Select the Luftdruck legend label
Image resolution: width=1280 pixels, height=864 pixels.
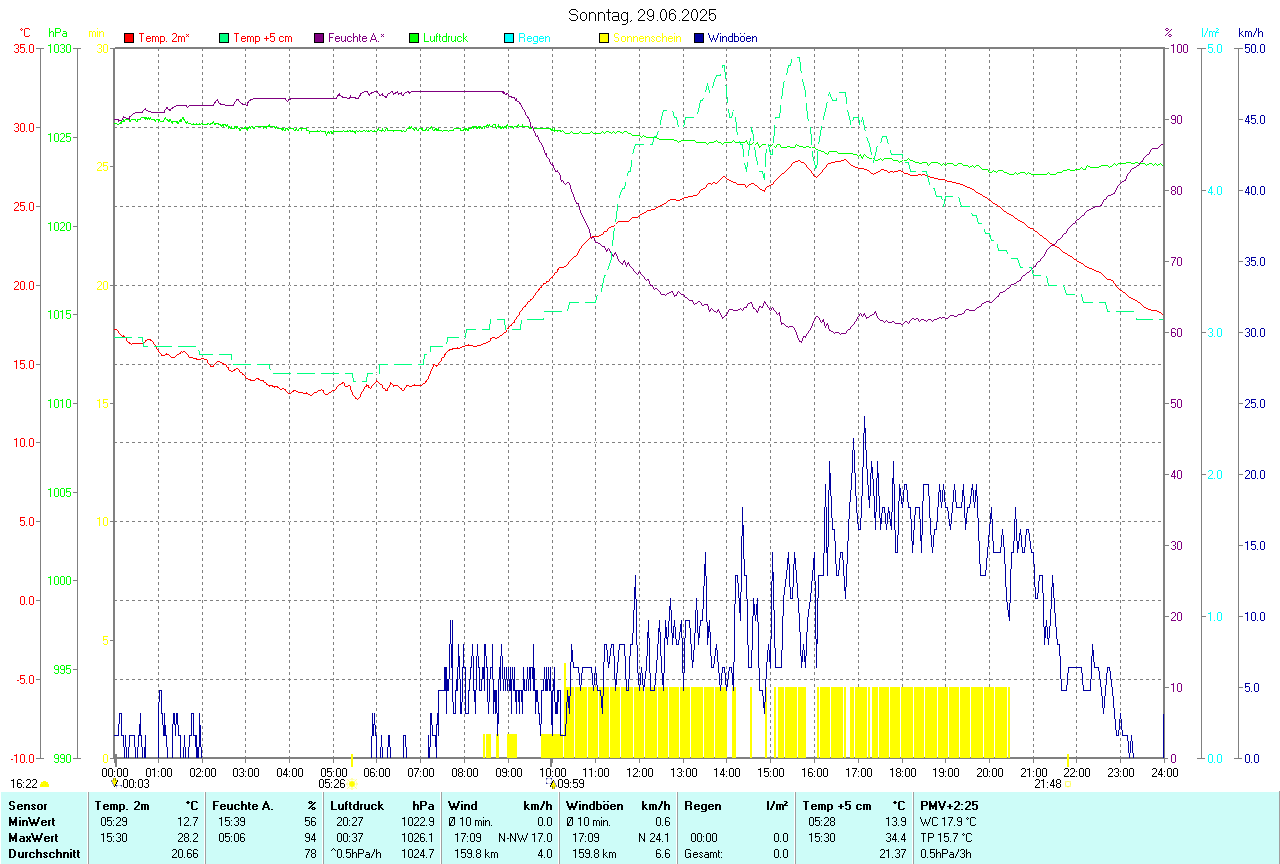click(445, 38)
